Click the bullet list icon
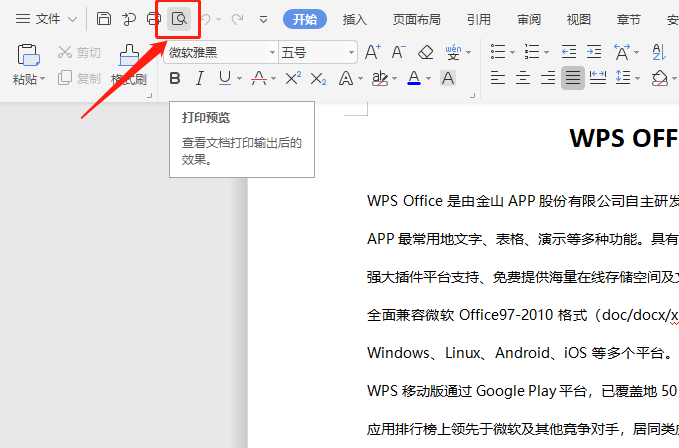The height and width of the screenshot is (448, 679). pyautogui.click(x=498, y=52)
